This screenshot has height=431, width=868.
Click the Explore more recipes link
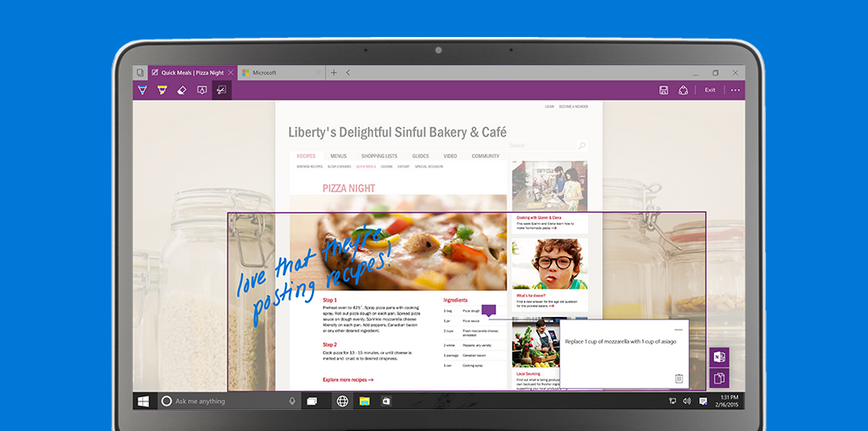pyautogui.click(x=347, y=380)
